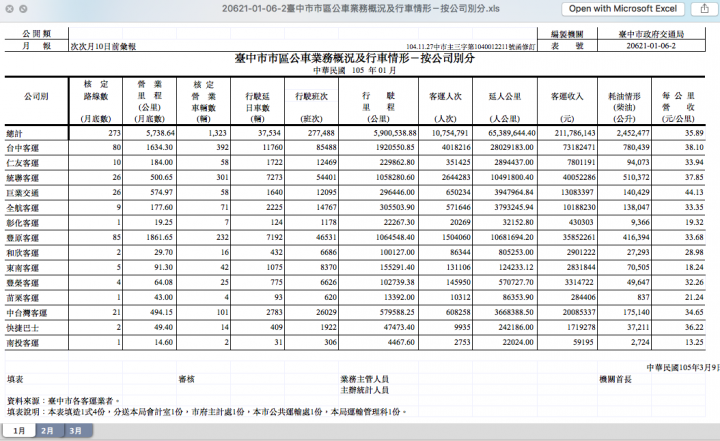Click the gray full-screen button beside close
The height and width of the screenshot is (441, 720).
pyautogui.click(x=23, y=9)
